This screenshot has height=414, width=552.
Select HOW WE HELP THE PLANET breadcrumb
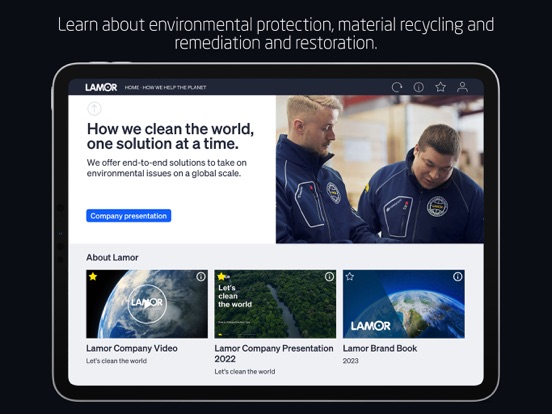pyautogui.click(x=174, y=87)
